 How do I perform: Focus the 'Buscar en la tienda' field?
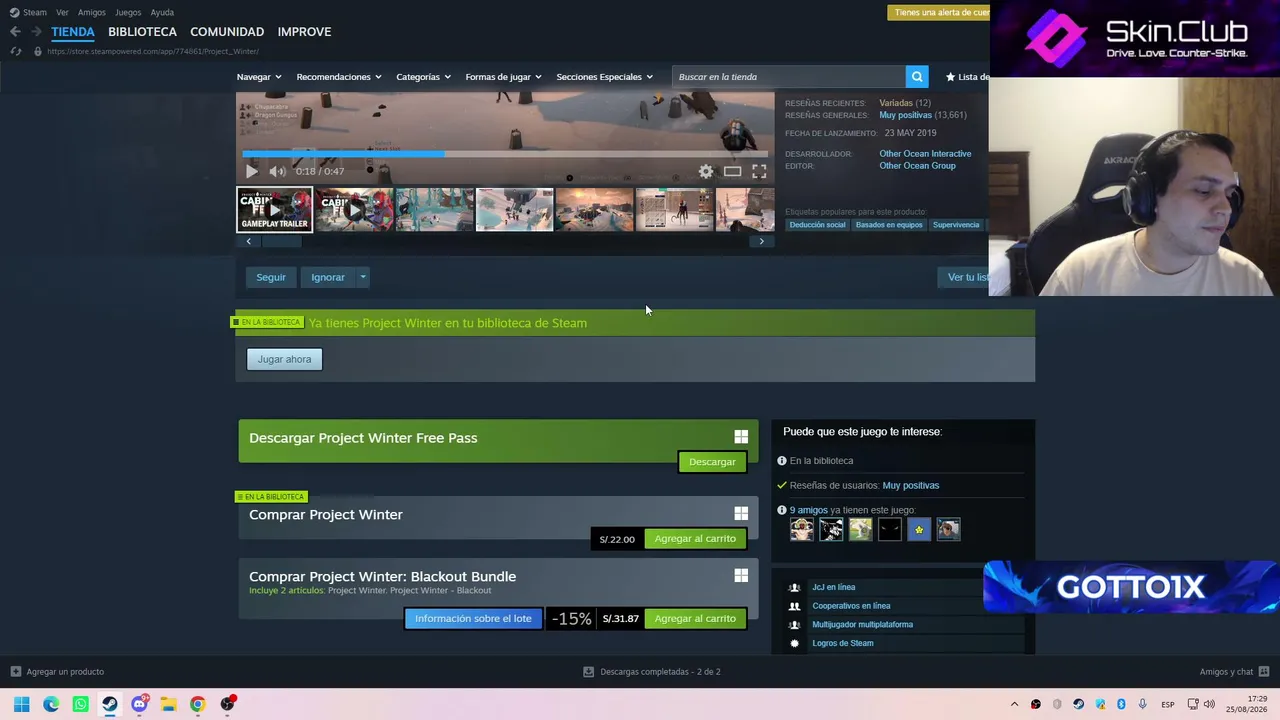[x=789, y=77]
